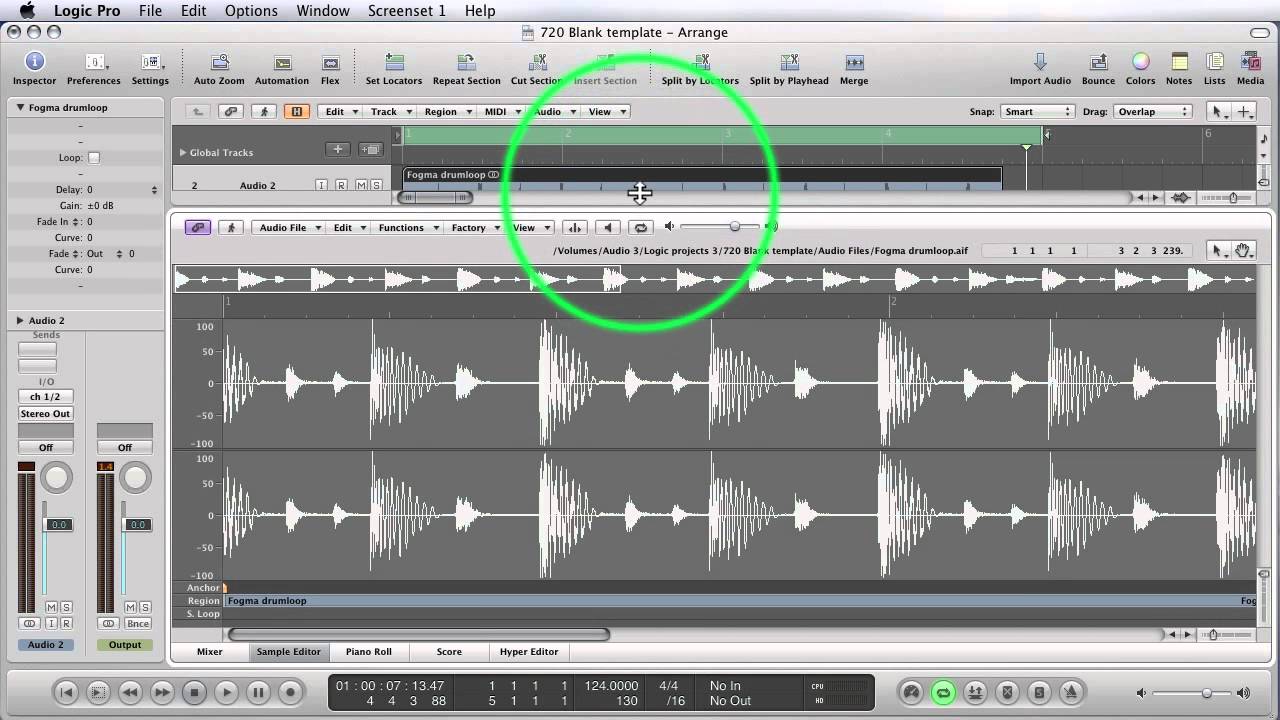The image size is (1280, 720).
Task: Open the Colors palette
Action: click(x=1140, y=68)
